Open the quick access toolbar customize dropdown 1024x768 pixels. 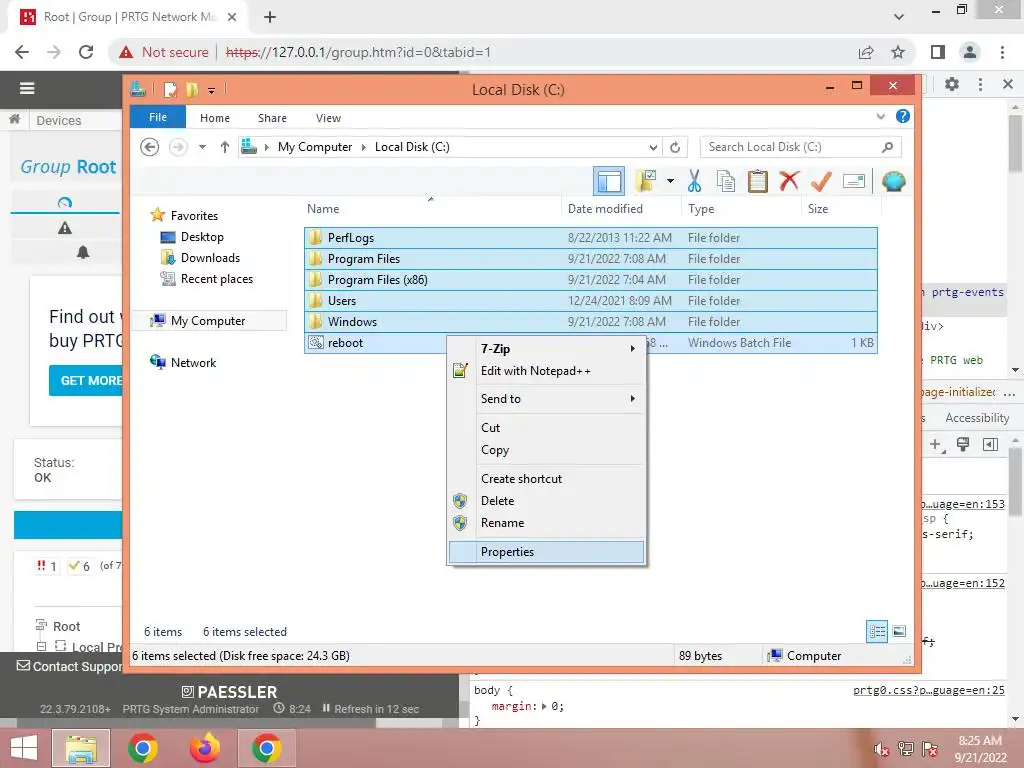coord(212,90)
